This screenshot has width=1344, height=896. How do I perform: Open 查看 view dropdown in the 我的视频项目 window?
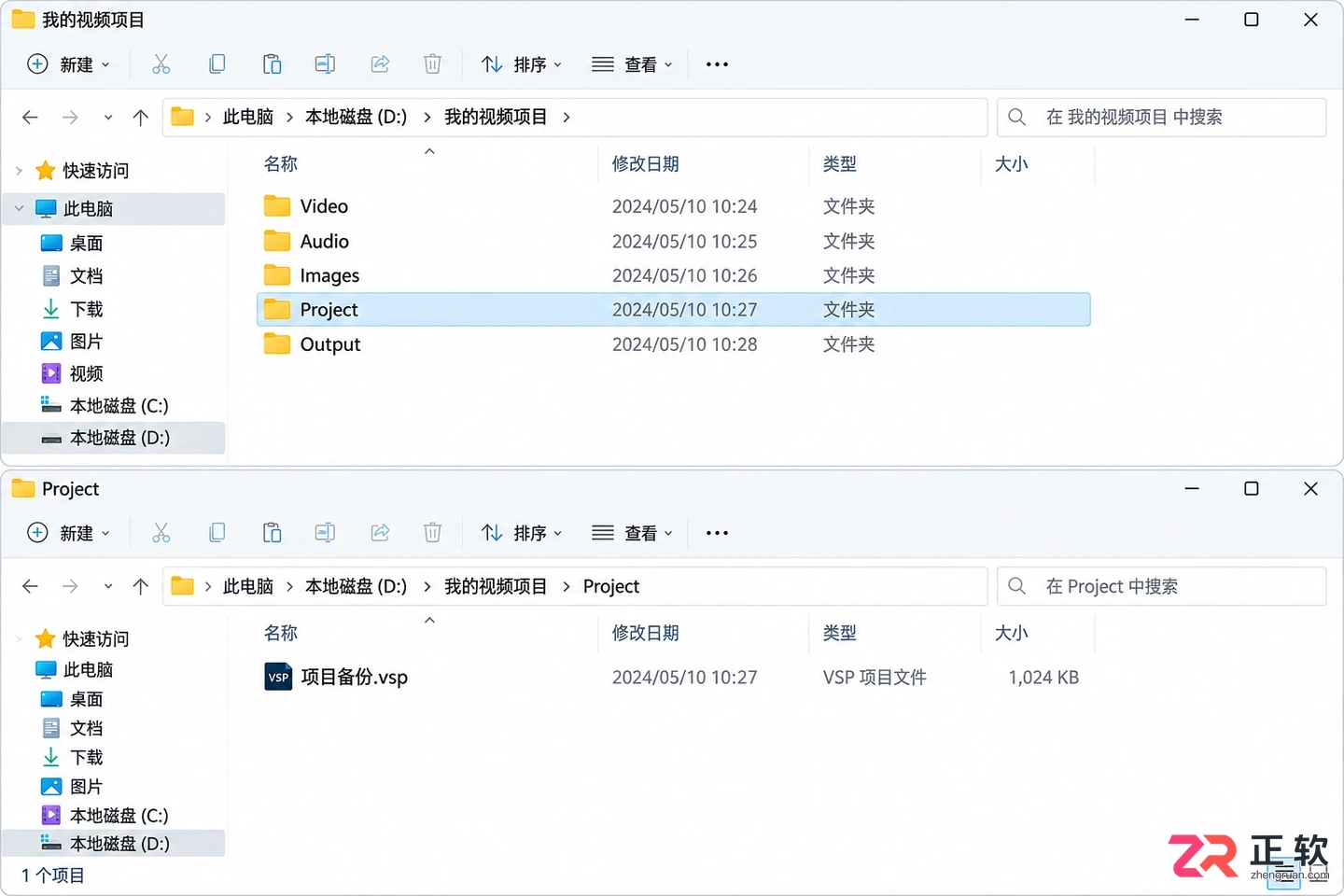pyautogui.click(x=632, y=64)
